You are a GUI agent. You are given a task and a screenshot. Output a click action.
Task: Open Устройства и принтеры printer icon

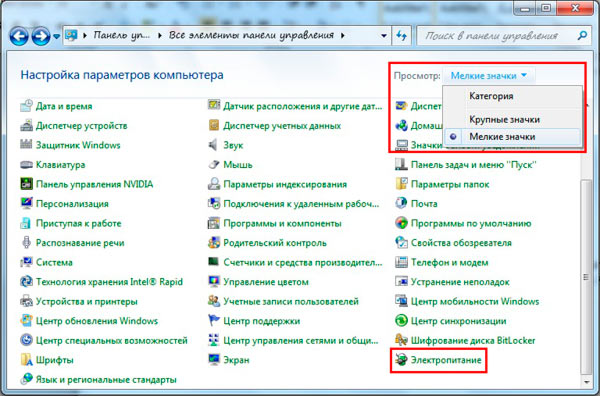click(26, 301)
